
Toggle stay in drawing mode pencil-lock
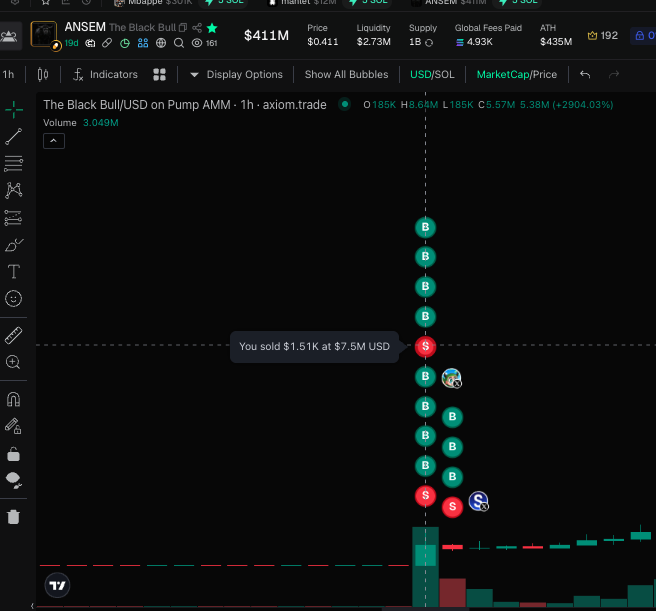click(13, 426)
